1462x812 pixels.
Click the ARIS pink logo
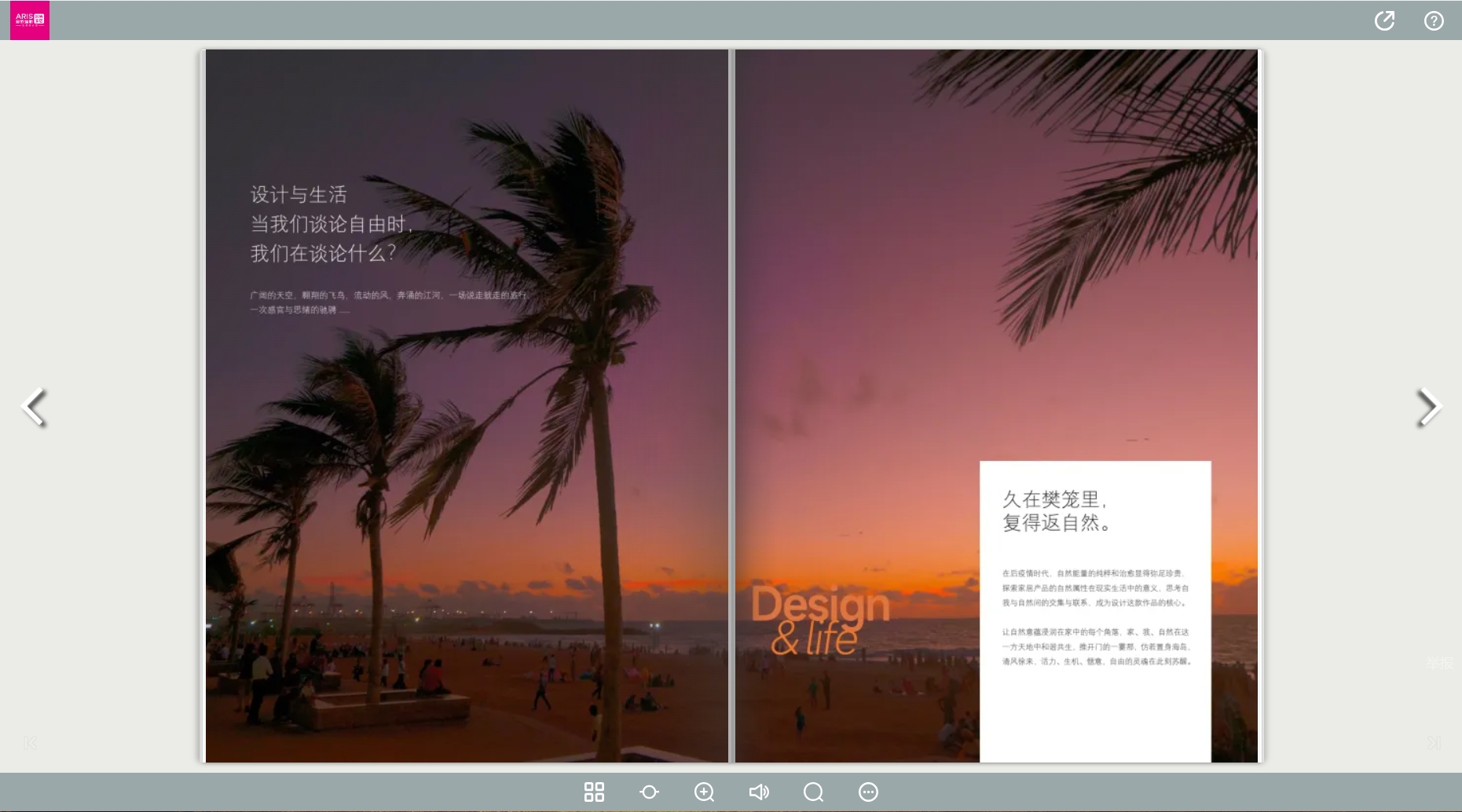(x=30, y=20)
